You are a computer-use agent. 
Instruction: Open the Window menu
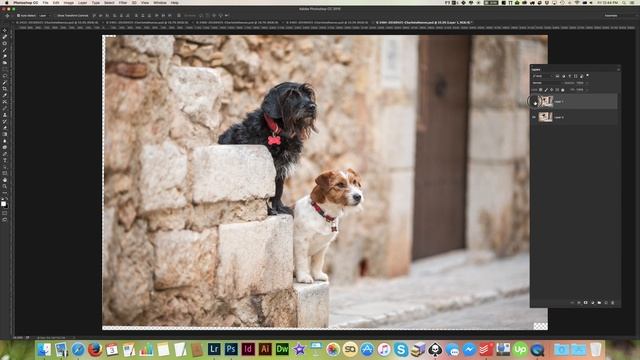point(160,2)
